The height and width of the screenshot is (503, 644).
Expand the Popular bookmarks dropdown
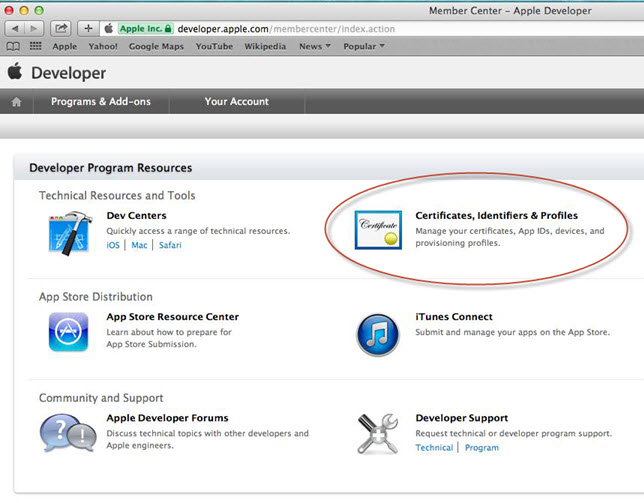363,46
